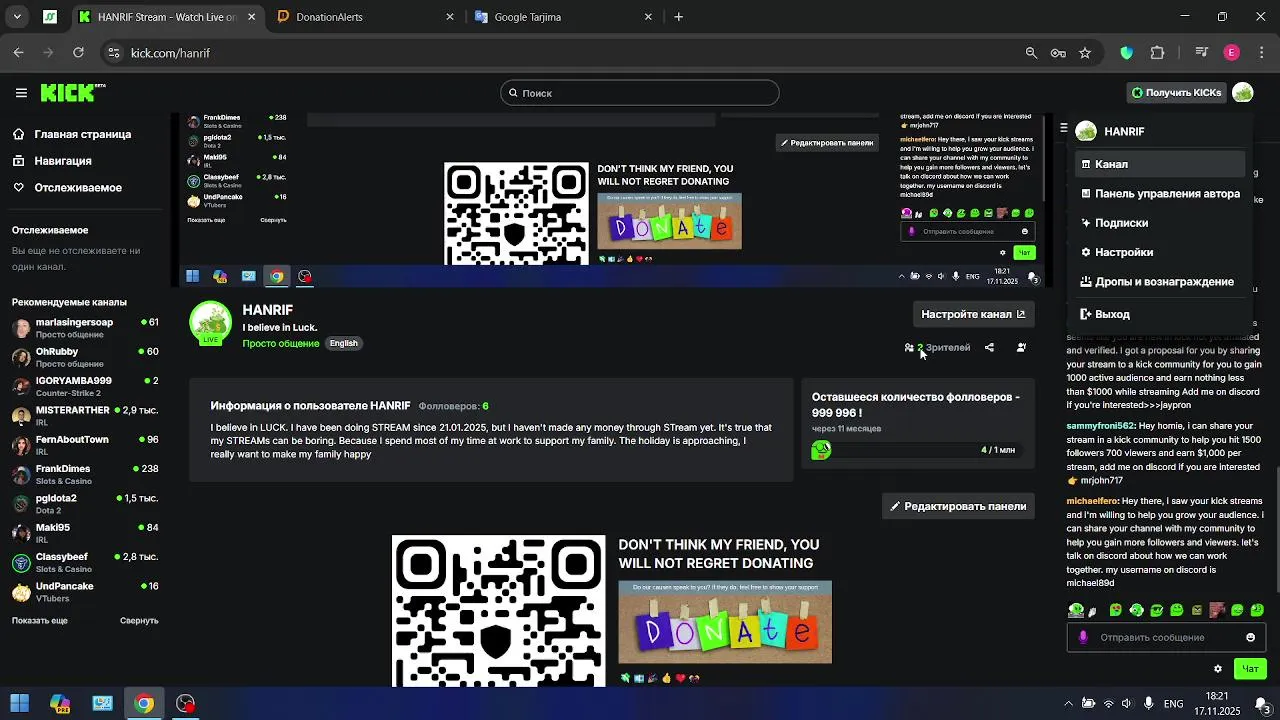Click the last green emote in emote row
The width and height of the screenshot is (1280, 720).
pyautogui.click(x=1257, y=610)
